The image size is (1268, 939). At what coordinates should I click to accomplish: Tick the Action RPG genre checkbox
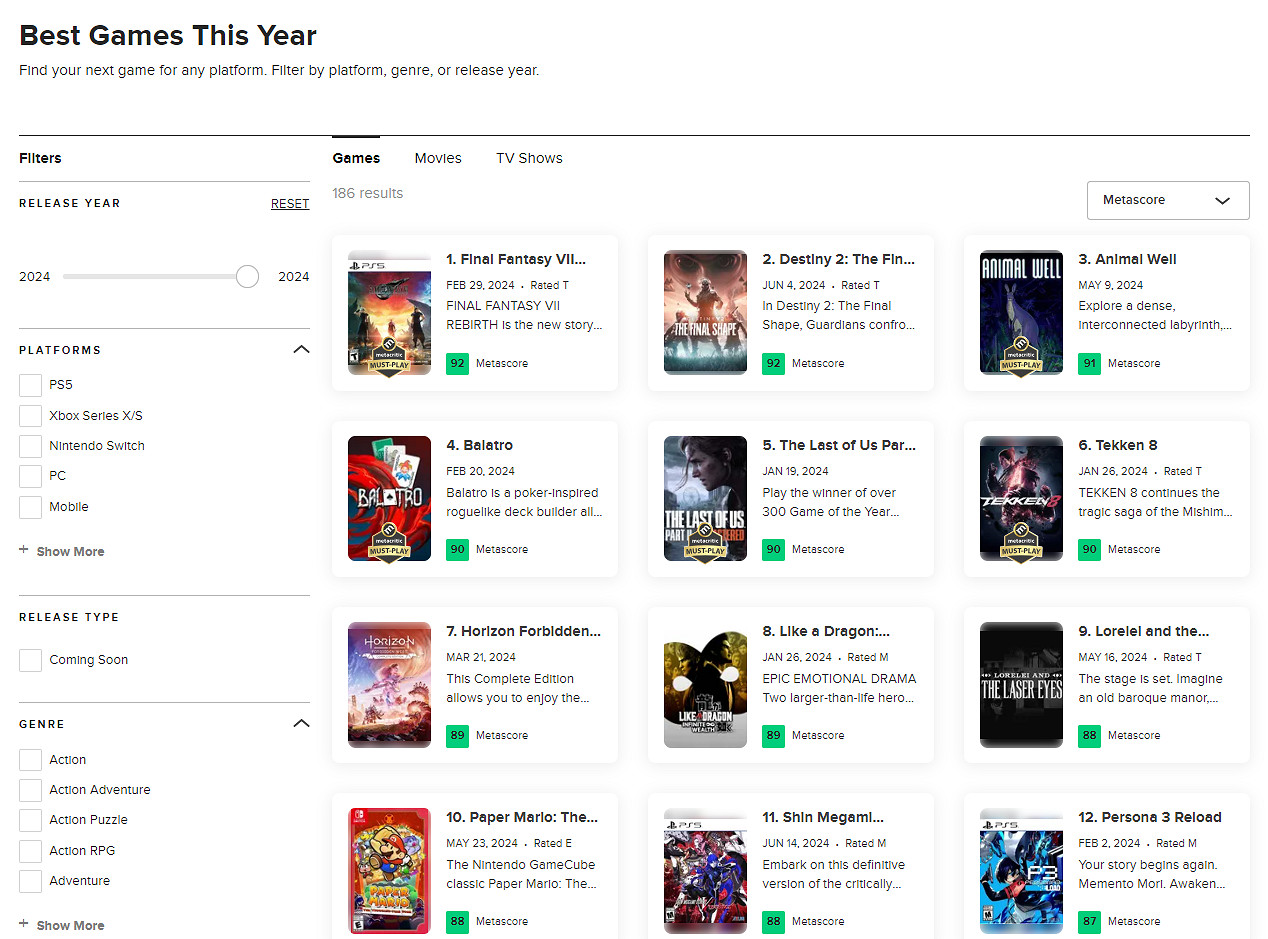point(31,851)
